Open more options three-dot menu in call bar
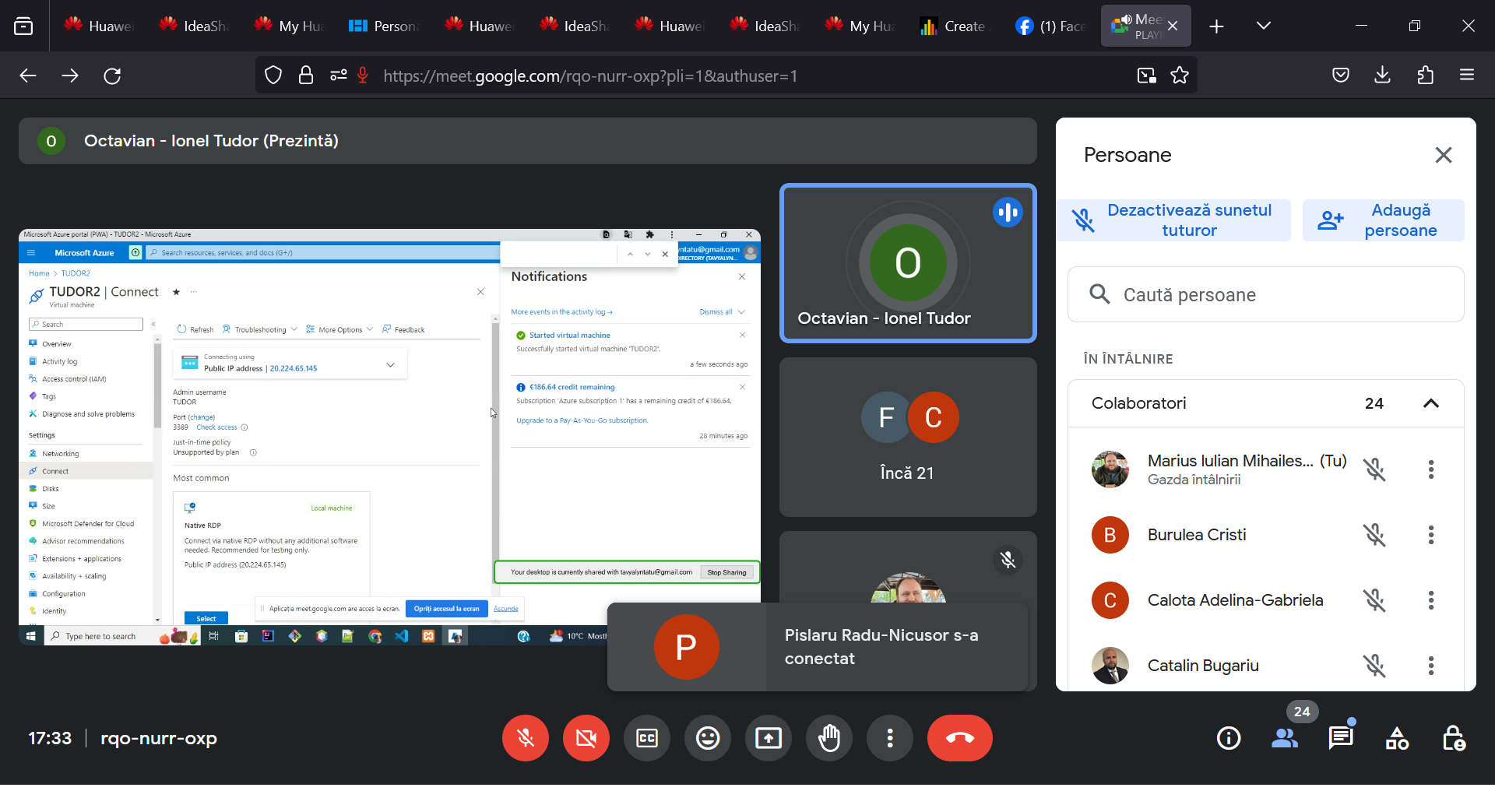 (890, 738)
